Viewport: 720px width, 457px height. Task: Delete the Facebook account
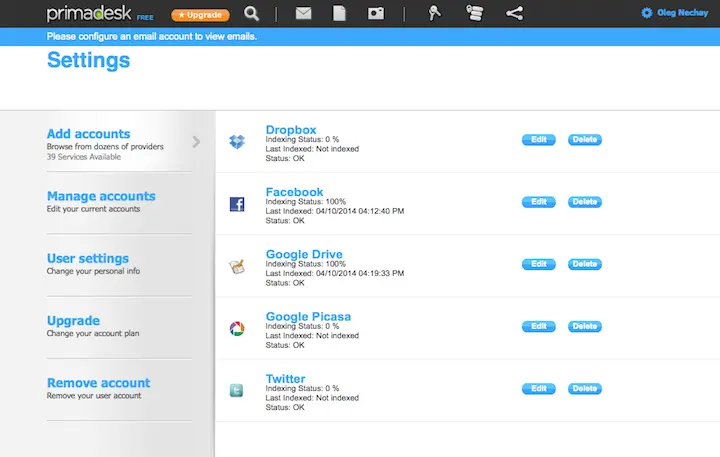pos(585,202)
